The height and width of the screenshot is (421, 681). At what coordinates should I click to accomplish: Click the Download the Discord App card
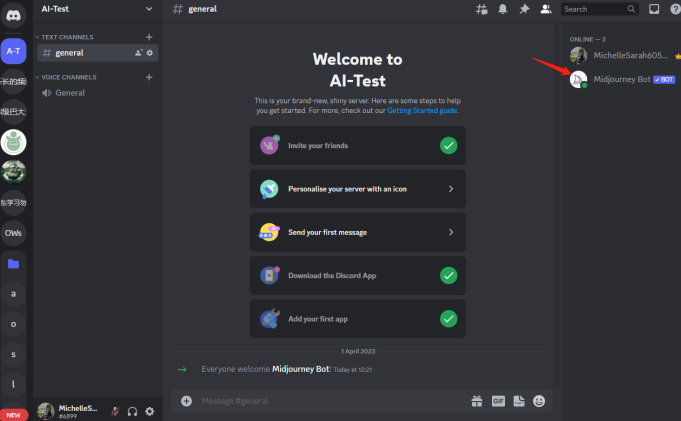click(x=358, y=275)
